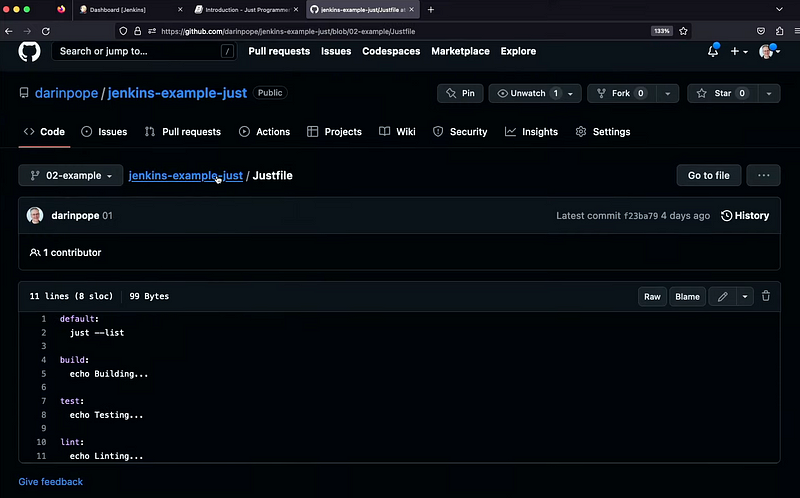View the Raw file
The image size is (800, 498).
[x=652, y=296]
